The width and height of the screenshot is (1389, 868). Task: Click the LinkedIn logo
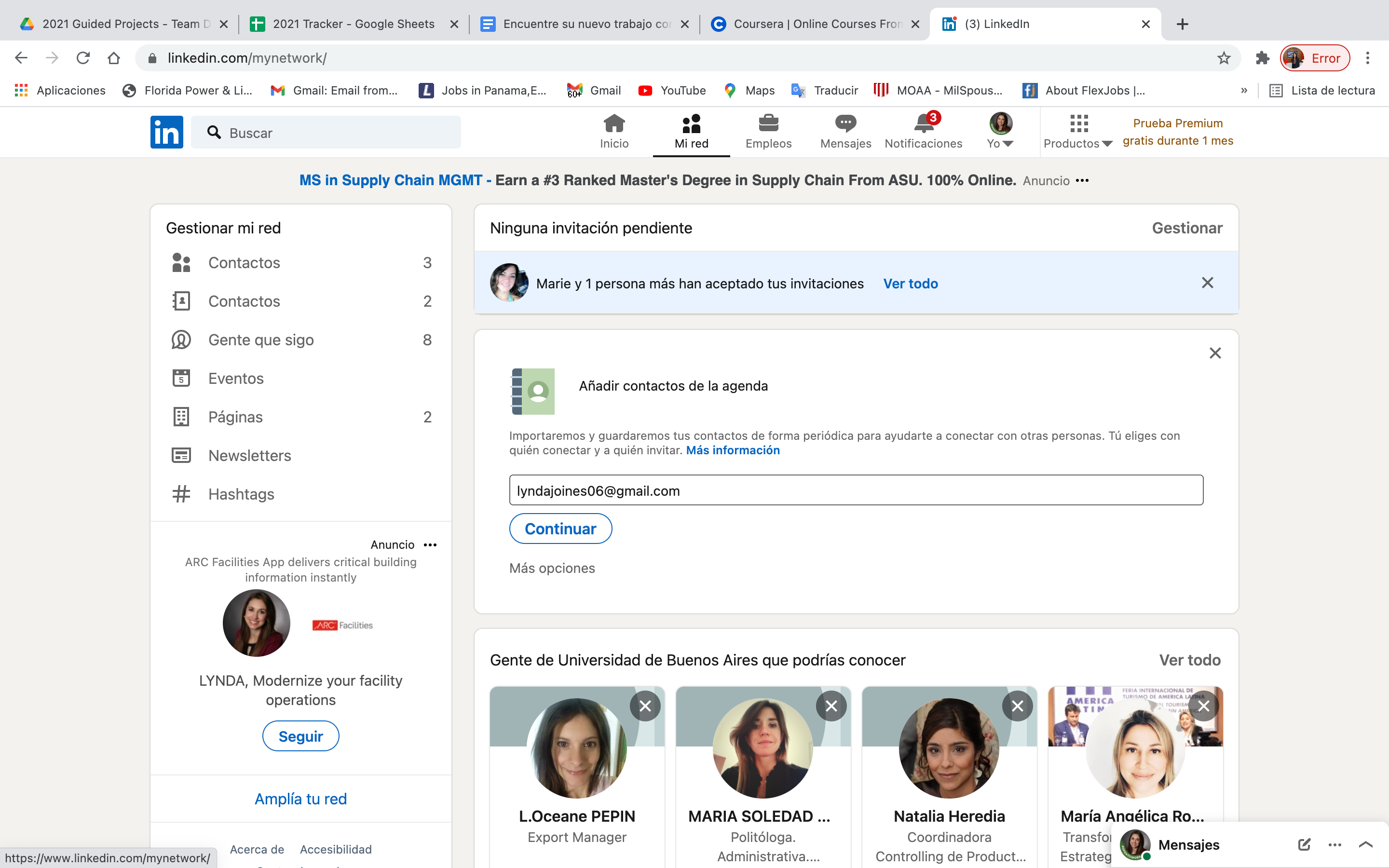(166, 132)
